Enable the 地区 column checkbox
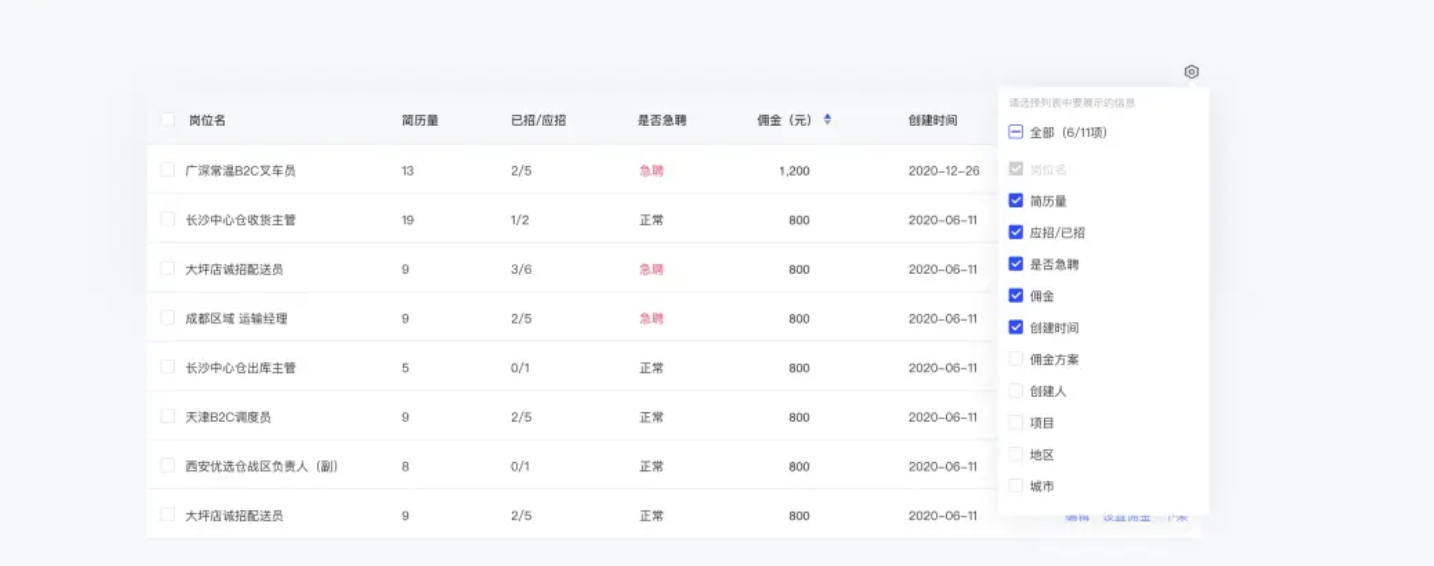This screenshot has height=566, width=1434. [1016, 455]
